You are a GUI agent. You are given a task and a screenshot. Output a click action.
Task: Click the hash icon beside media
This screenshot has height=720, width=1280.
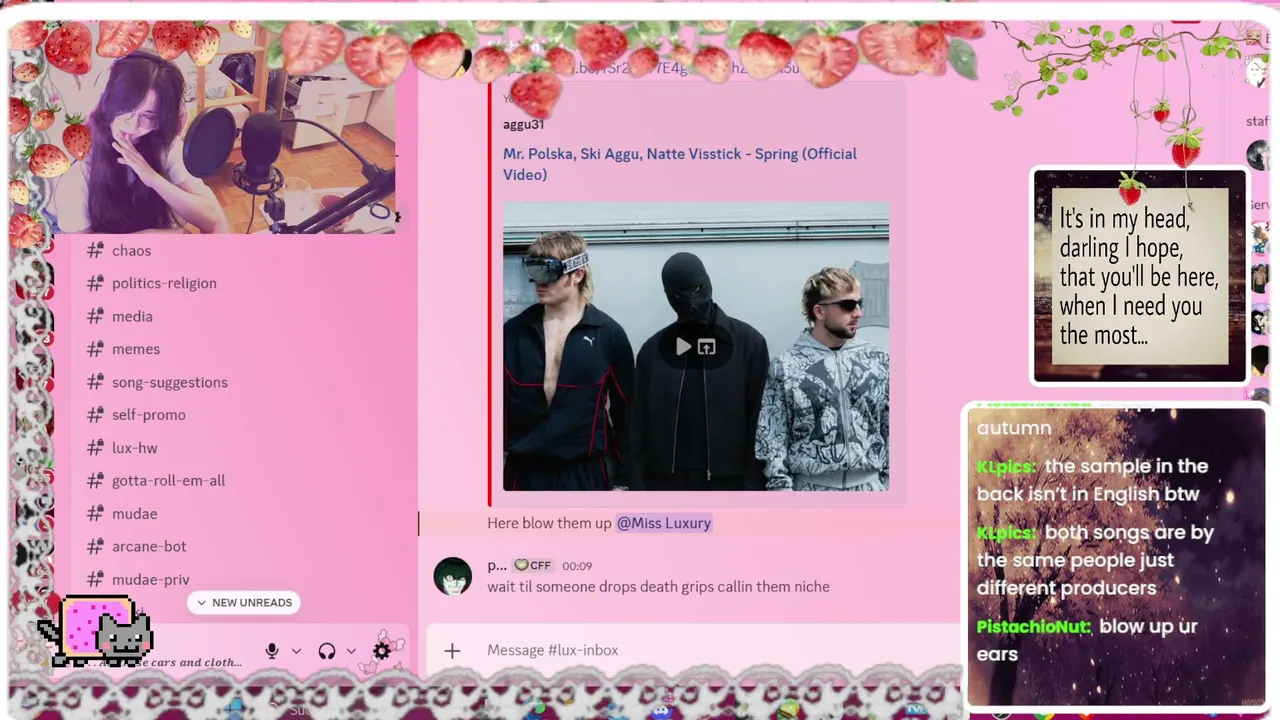[x=95, y=316]
